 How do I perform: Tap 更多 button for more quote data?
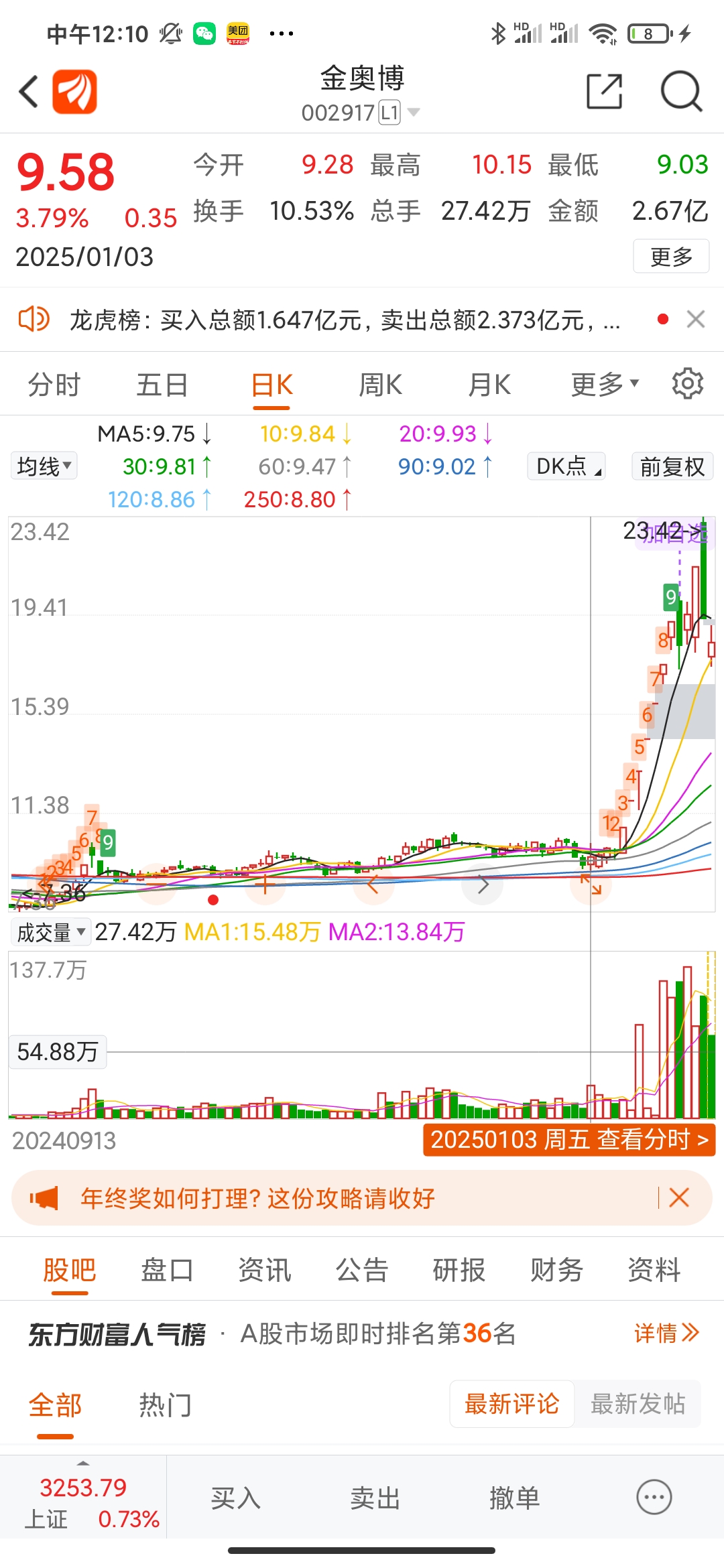(x=671, y=256)
